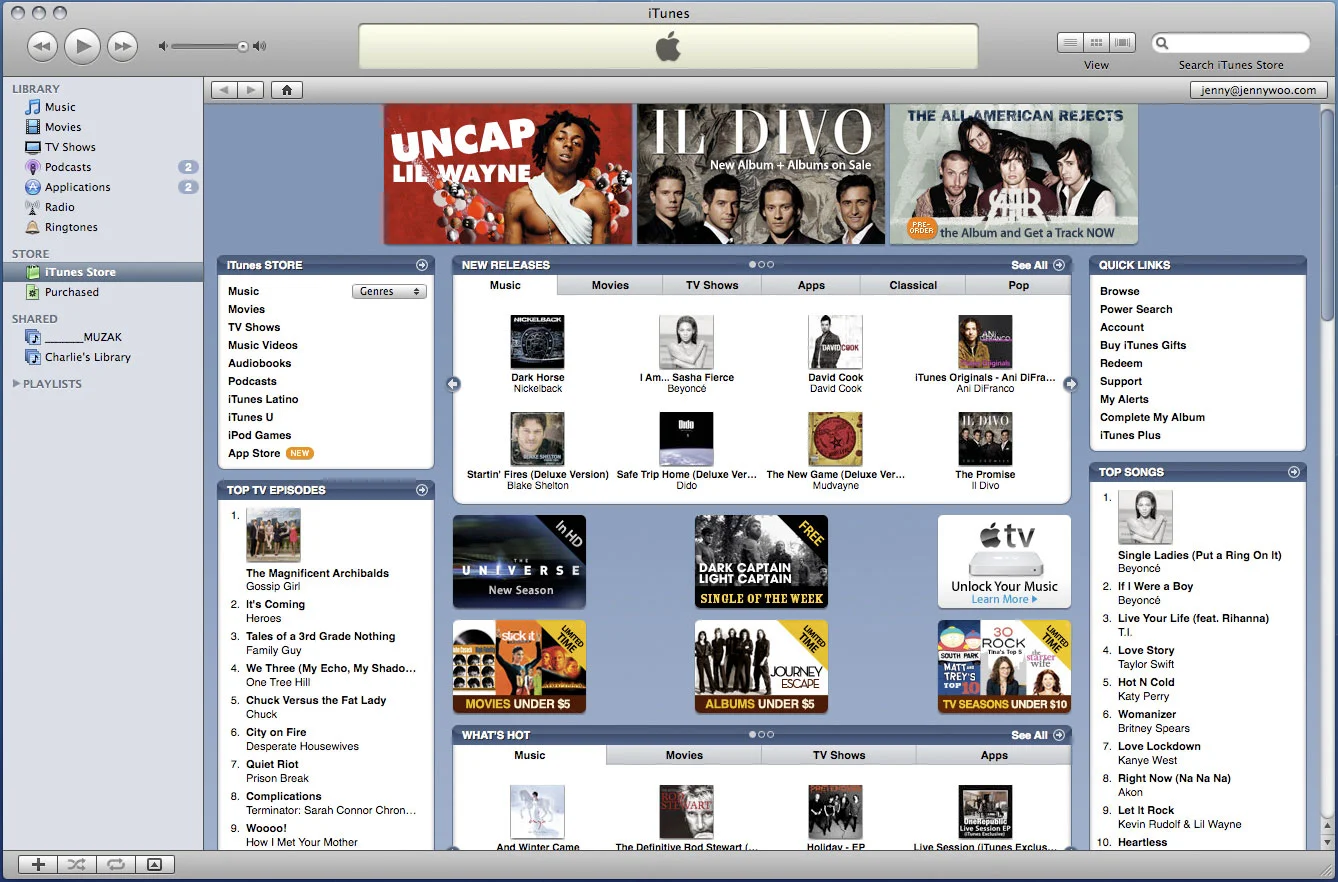Adjust the volume slider
Screen dimensions: 1338x882
point(210,46)
